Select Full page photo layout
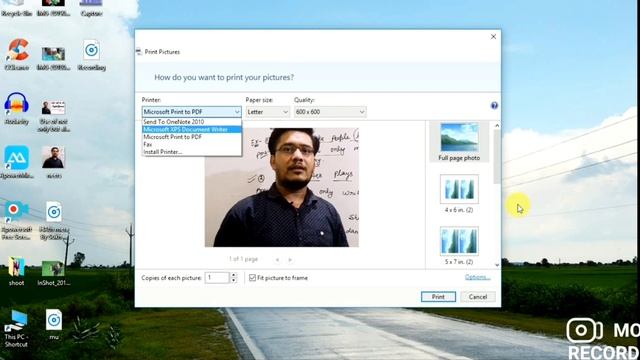The width and height of the screenshot is (640, 360). (x=459, y=142)
